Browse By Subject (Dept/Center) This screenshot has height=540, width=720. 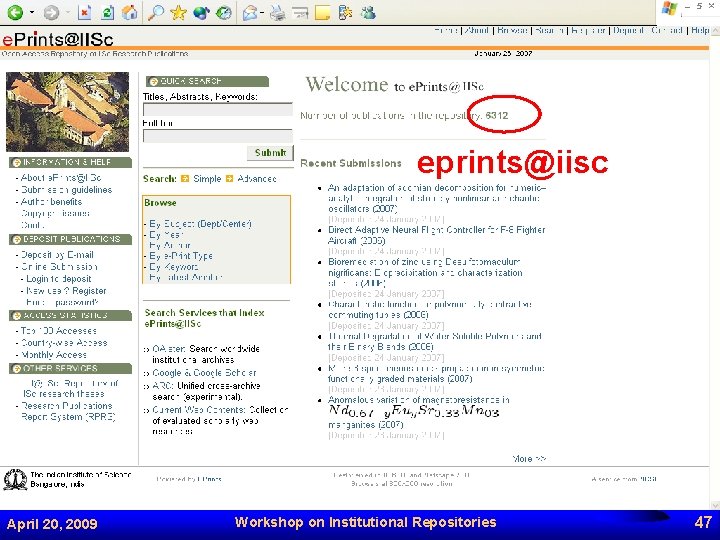pos(200,224)
